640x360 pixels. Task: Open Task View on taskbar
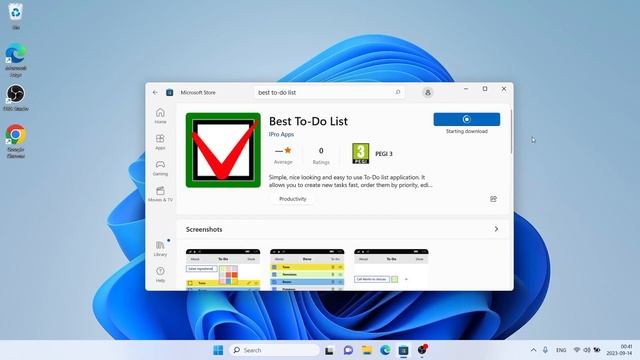[329, 350]
